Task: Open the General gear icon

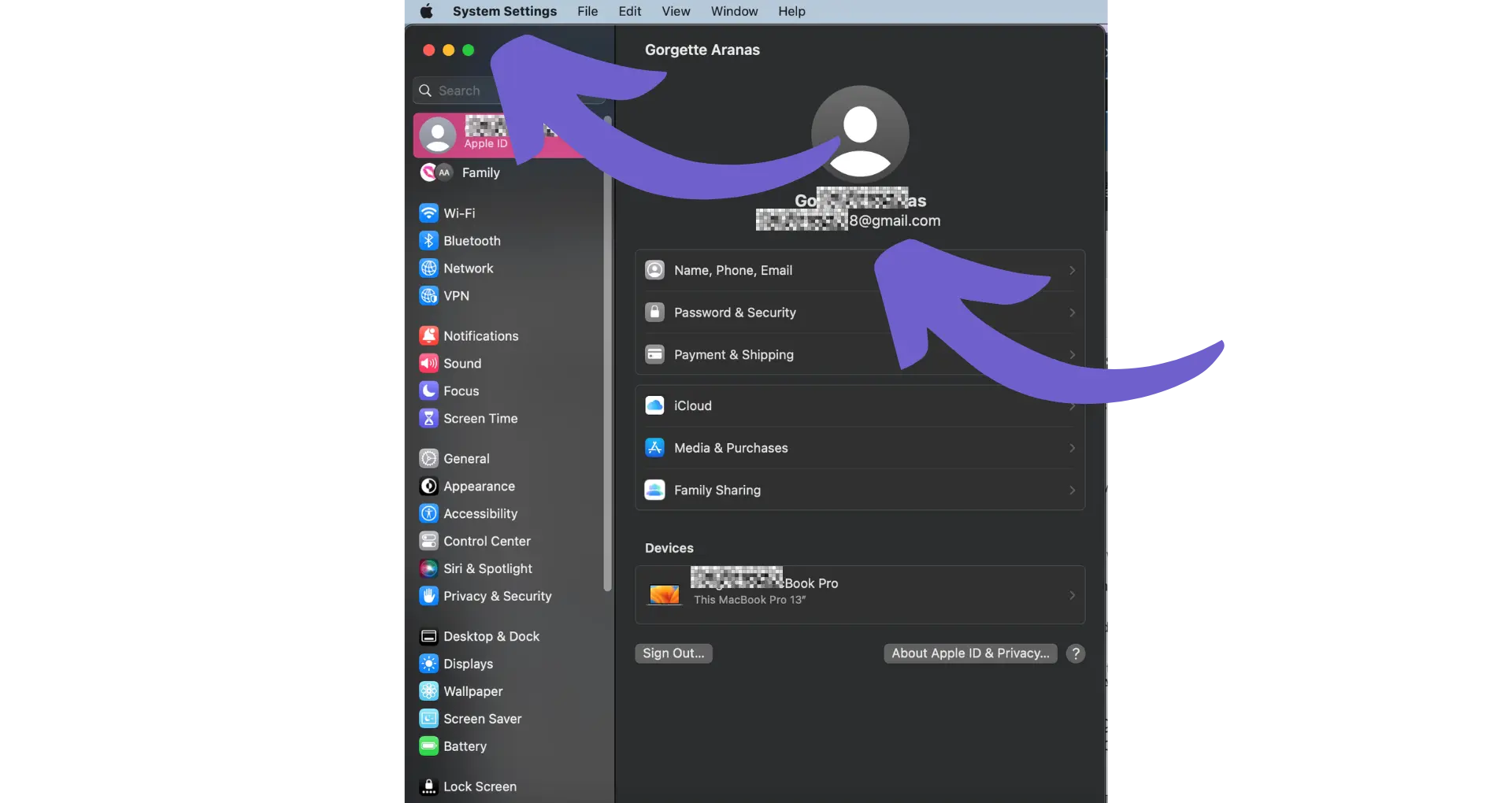Action: (x=428, y=459)
